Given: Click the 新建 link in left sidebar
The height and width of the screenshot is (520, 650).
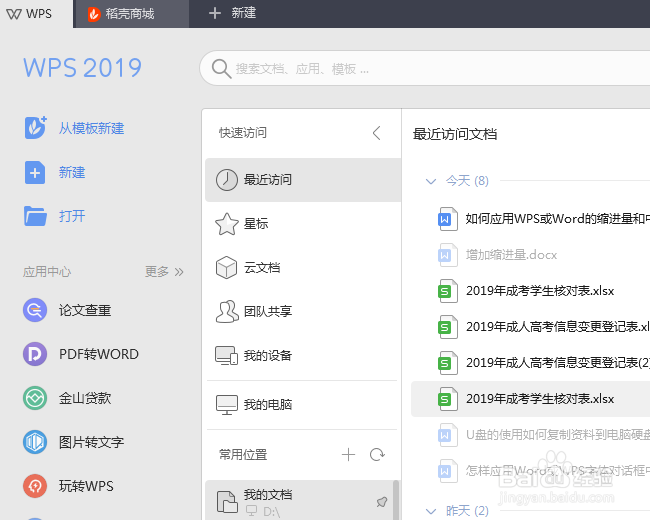Looking at the screenshot, I should click(x=72, y=172).
